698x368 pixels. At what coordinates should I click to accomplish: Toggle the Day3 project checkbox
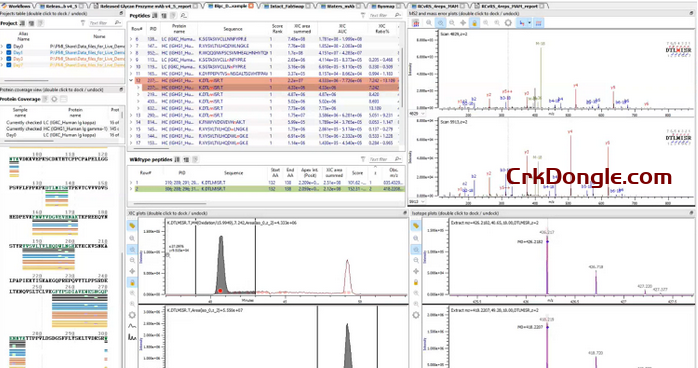click(9, 59)
